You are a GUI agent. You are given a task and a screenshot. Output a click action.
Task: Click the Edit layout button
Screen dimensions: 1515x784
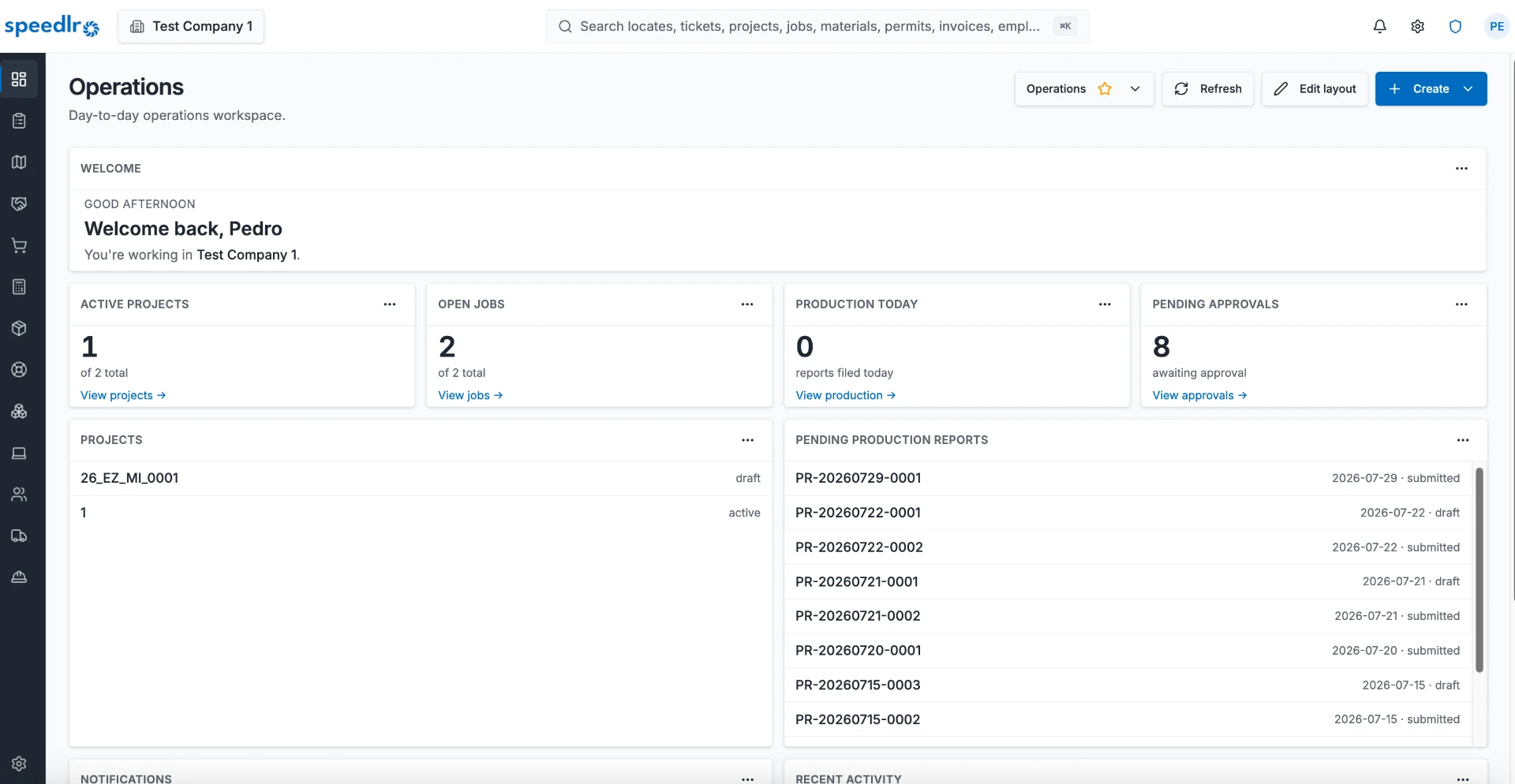1315,89
